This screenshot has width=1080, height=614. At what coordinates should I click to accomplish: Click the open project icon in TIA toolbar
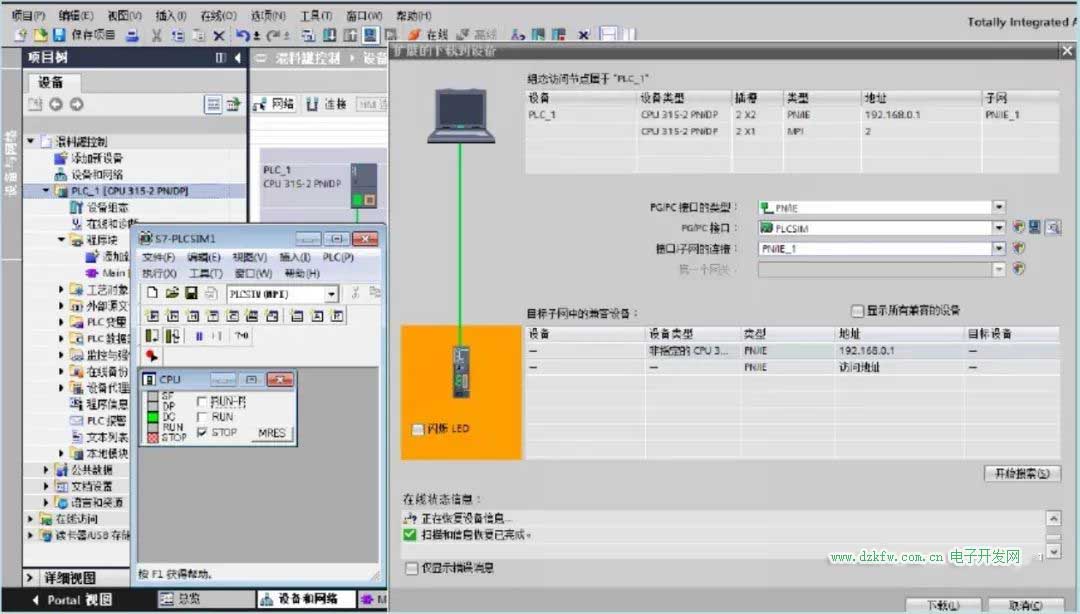pyautogui.click(x=41, y=34)
